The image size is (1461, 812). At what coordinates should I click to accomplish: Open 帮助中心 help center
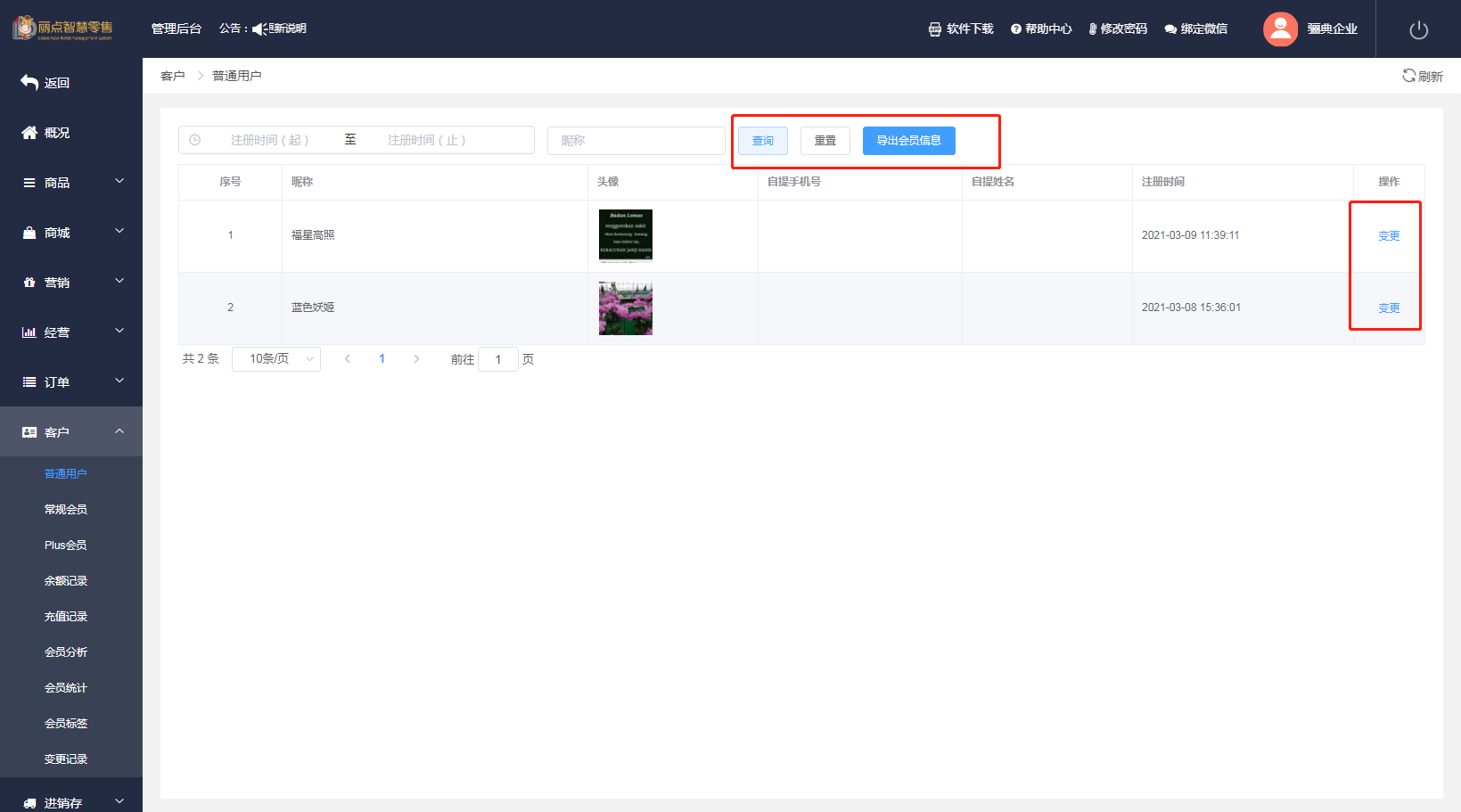[x=1041, y=29]
